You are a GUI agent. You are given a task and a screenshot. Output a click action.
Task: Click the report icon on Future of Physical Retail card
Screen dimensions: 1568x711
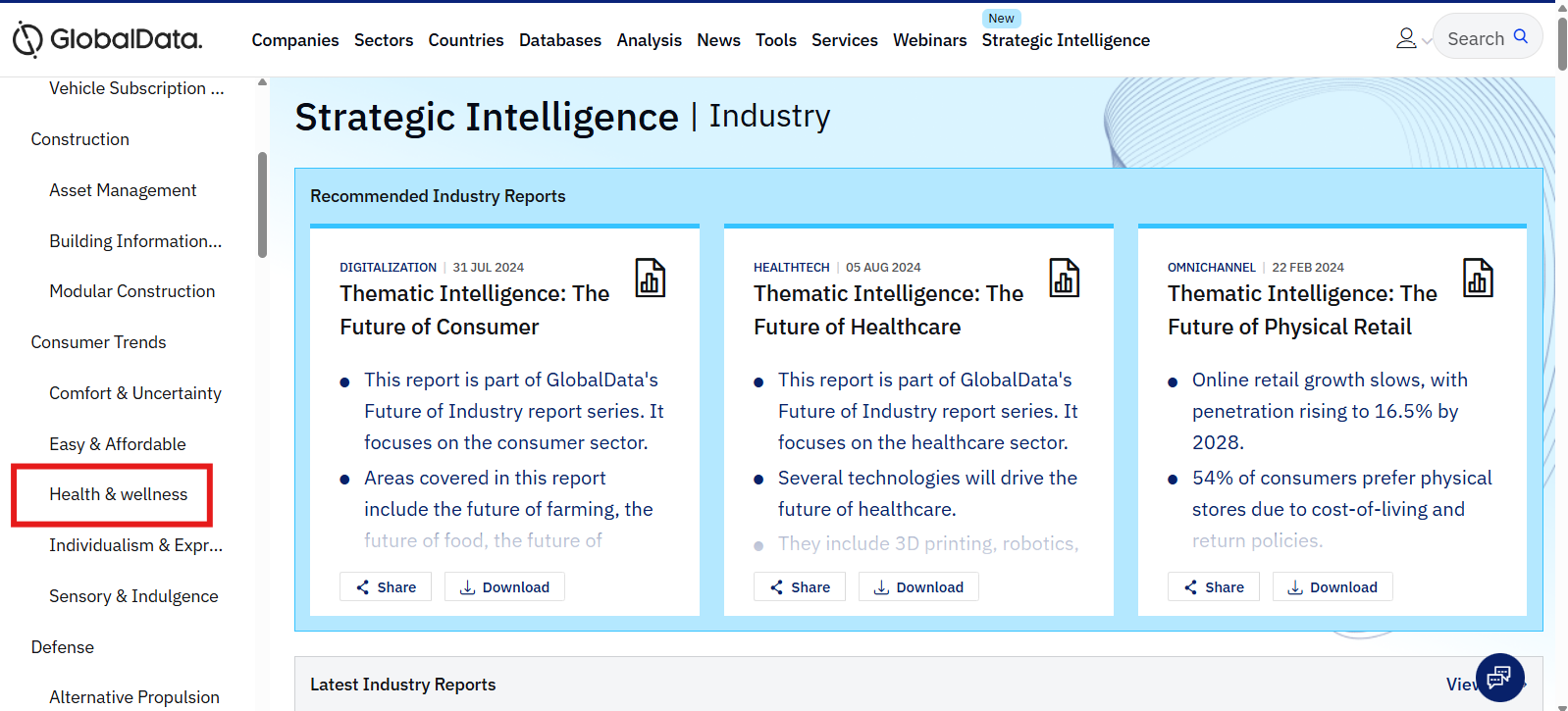click(x=1478, y=279)
